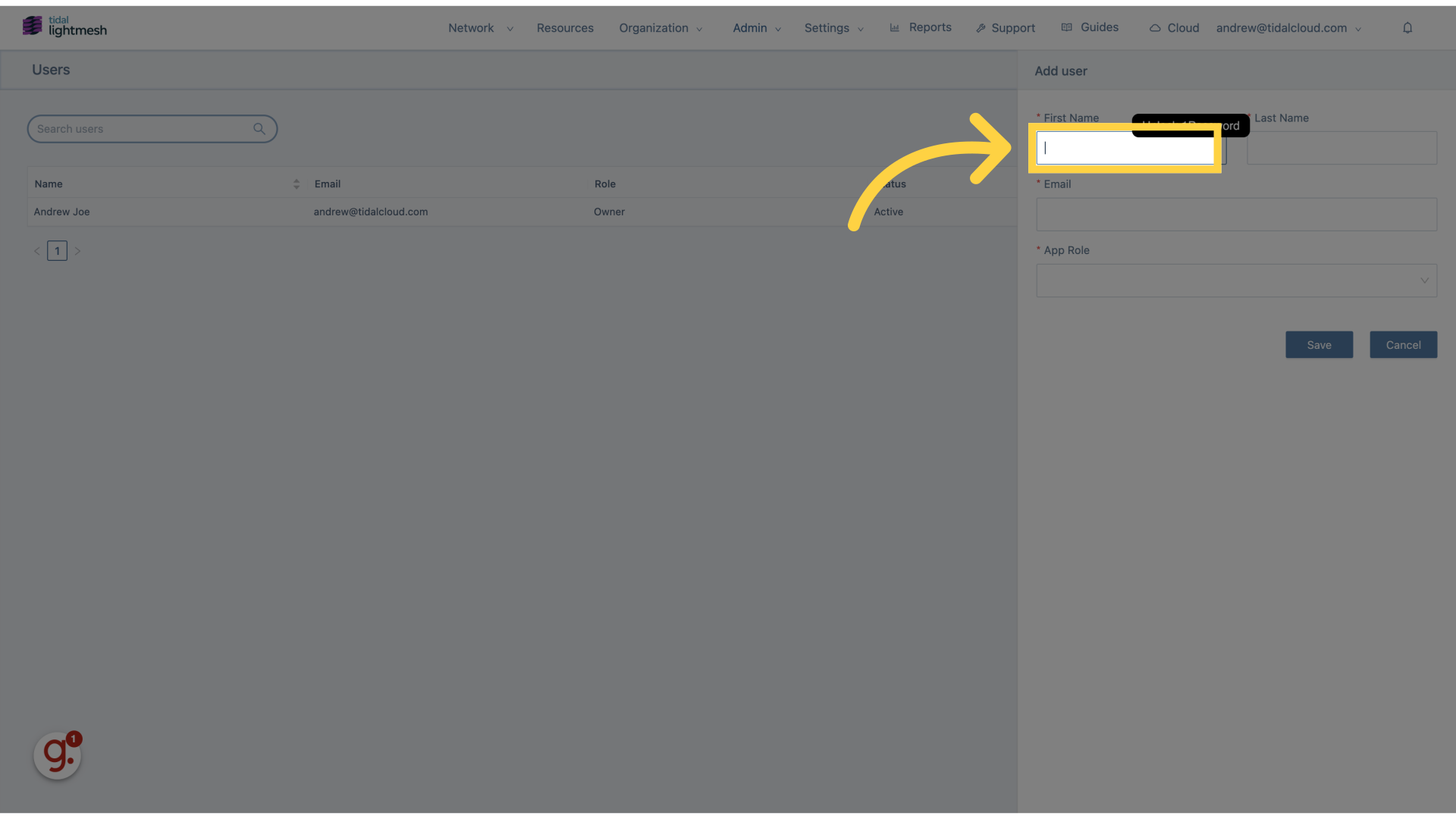Screen dimensions: 1456x819
Task: Click Save to submit new user
Action: point(1319,344)
